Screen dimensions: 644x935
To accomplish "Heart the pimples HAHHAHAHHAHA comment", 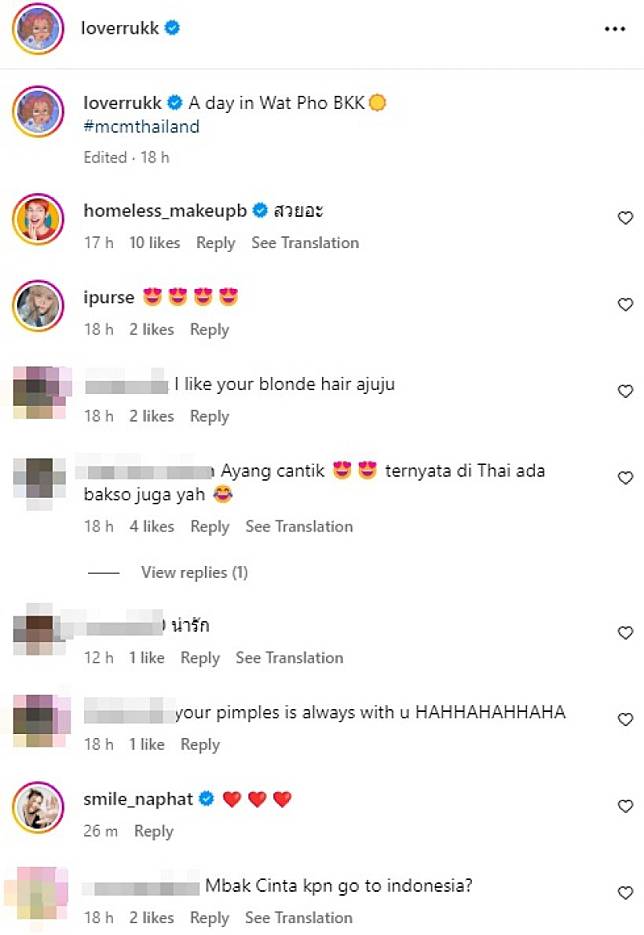I will tap(625, 720).
